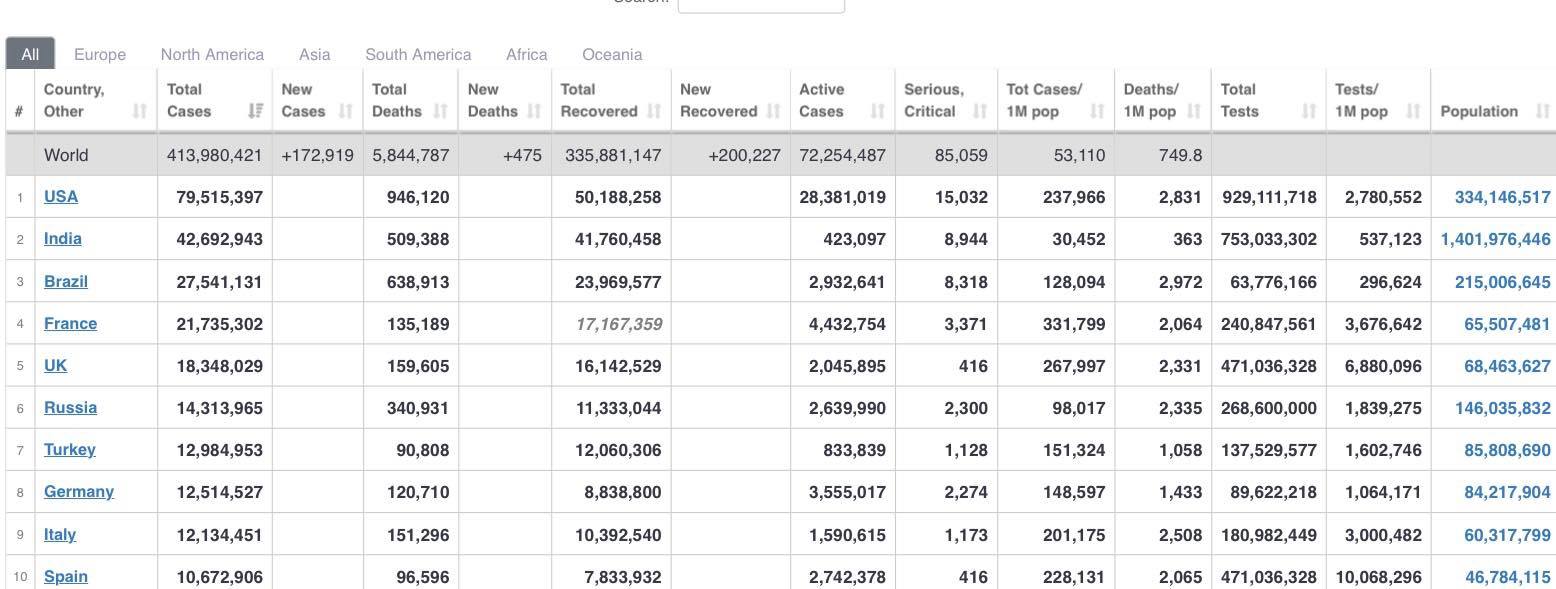Sort by Total Deaths column
The height and width of the screenshot is (589, 1556).
click(410, 100)
